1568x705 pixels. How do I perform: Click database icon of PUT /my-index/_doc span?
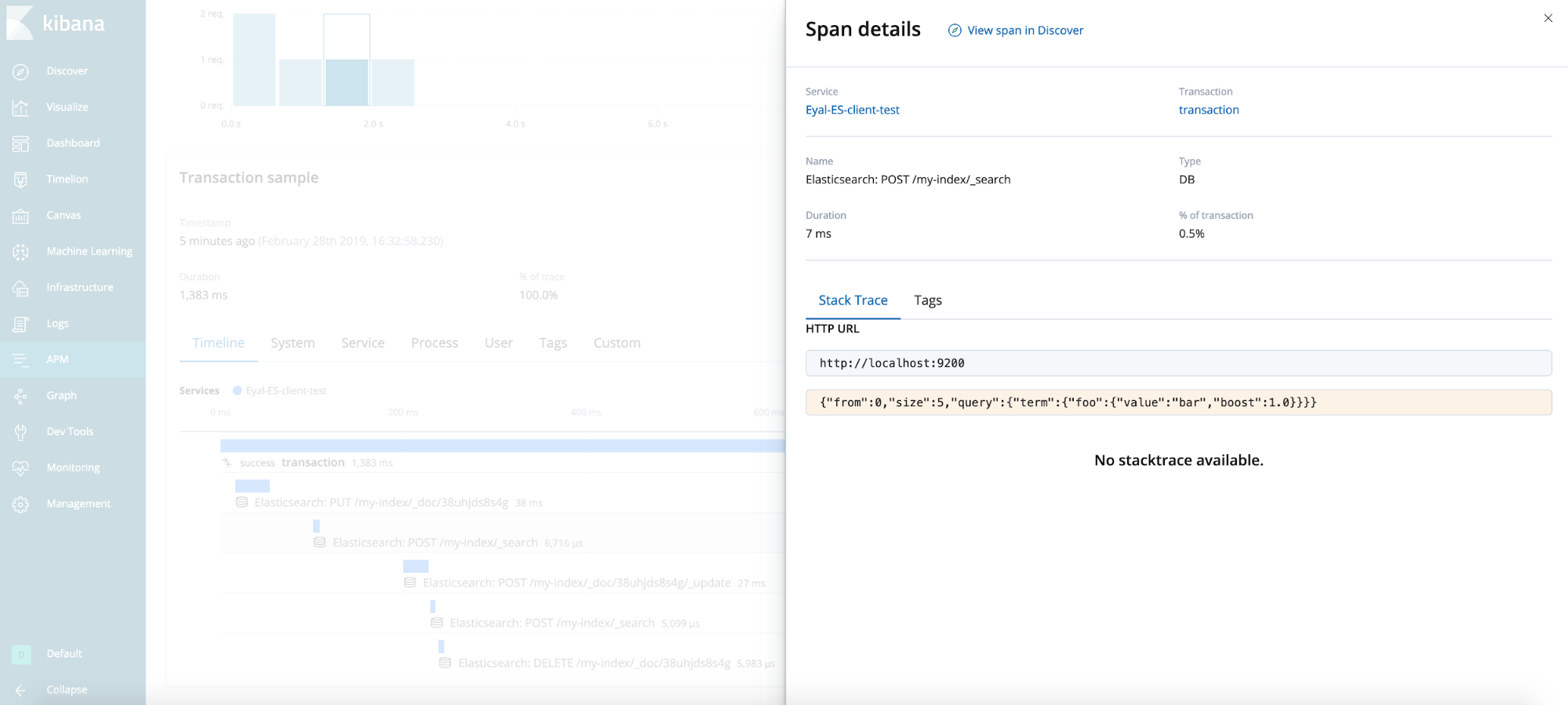[242, 502]
